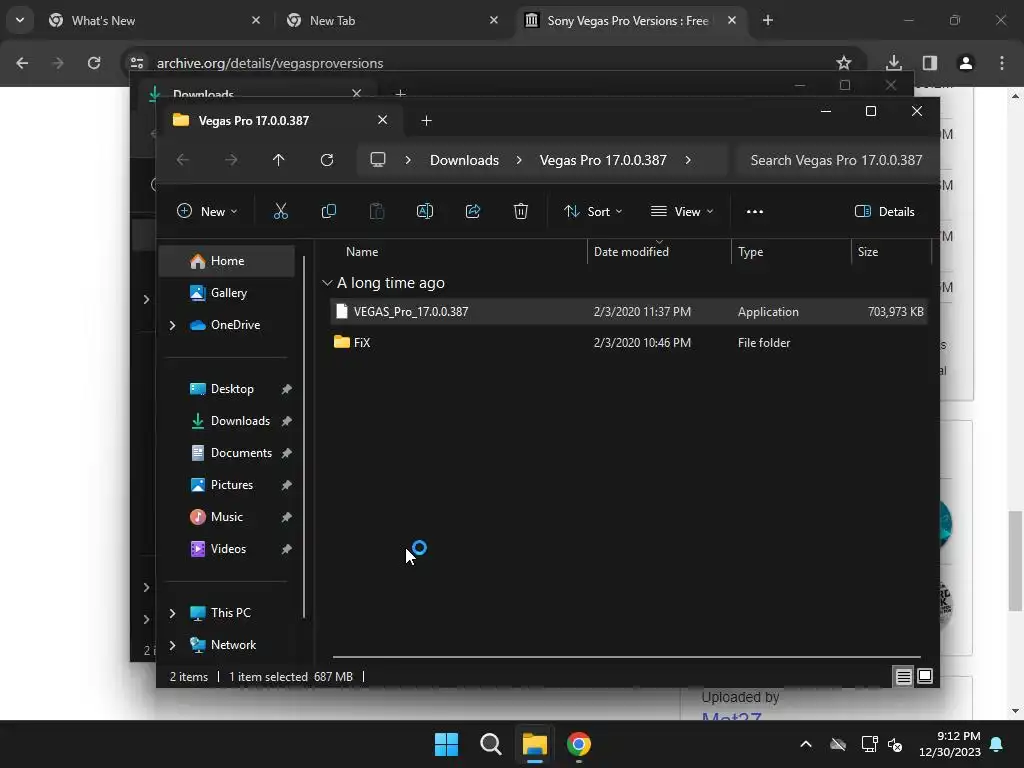Select the Vegas Pro 17.0.0.387 Explorer tab

[x=282, y=120]
